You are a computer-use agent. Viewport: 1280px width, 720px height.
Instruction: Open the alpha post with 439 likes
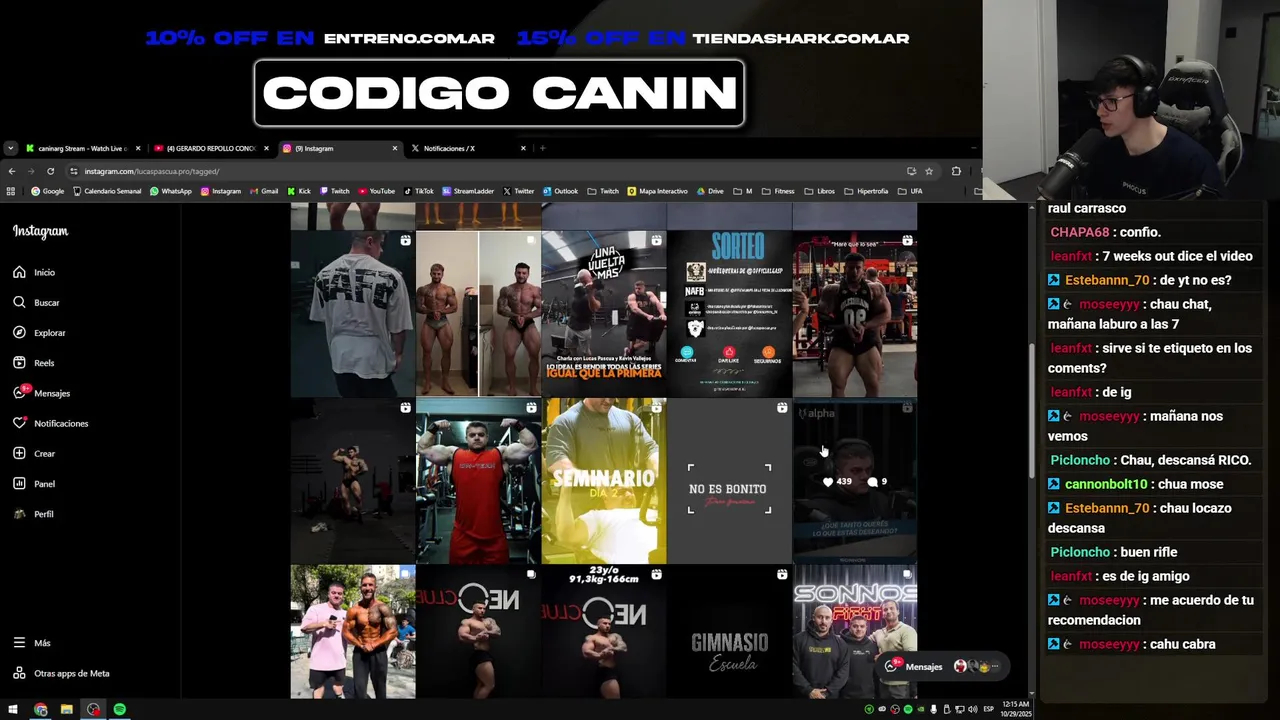855,481
